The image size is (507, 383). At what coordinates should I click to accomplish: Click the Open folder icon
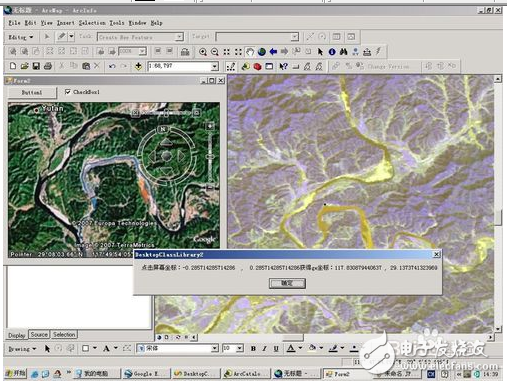pos(24,66)
